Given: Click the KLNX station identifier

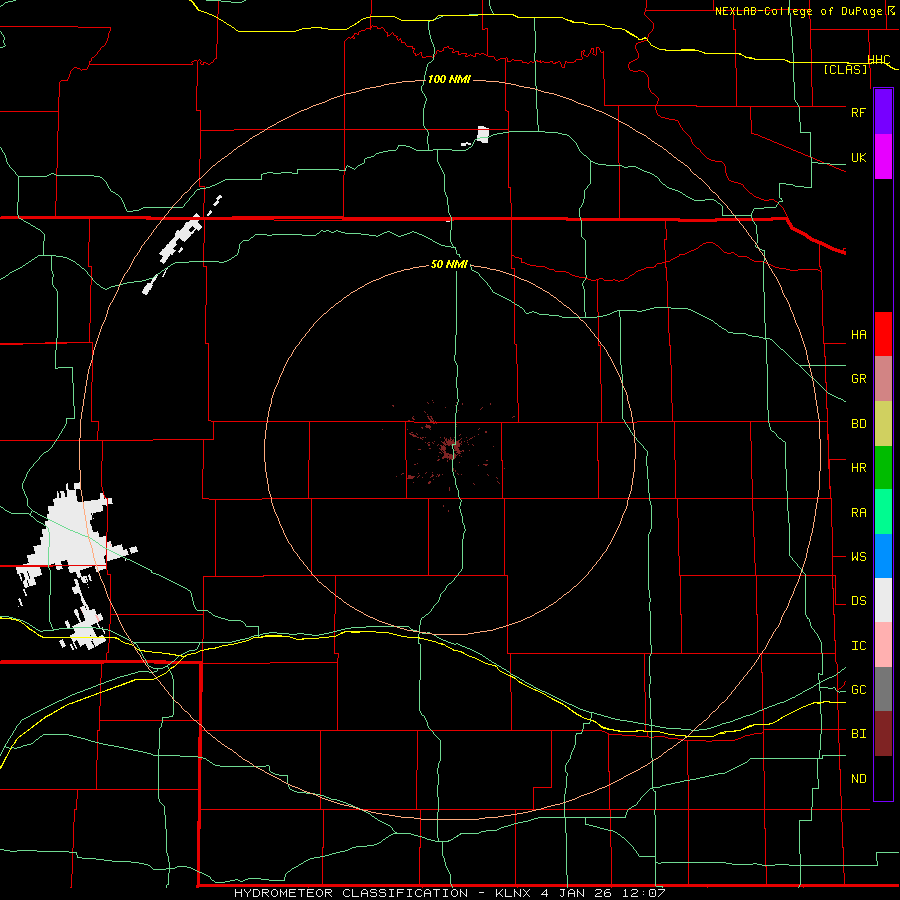Looking at the screenshot, I should (515, 893).
